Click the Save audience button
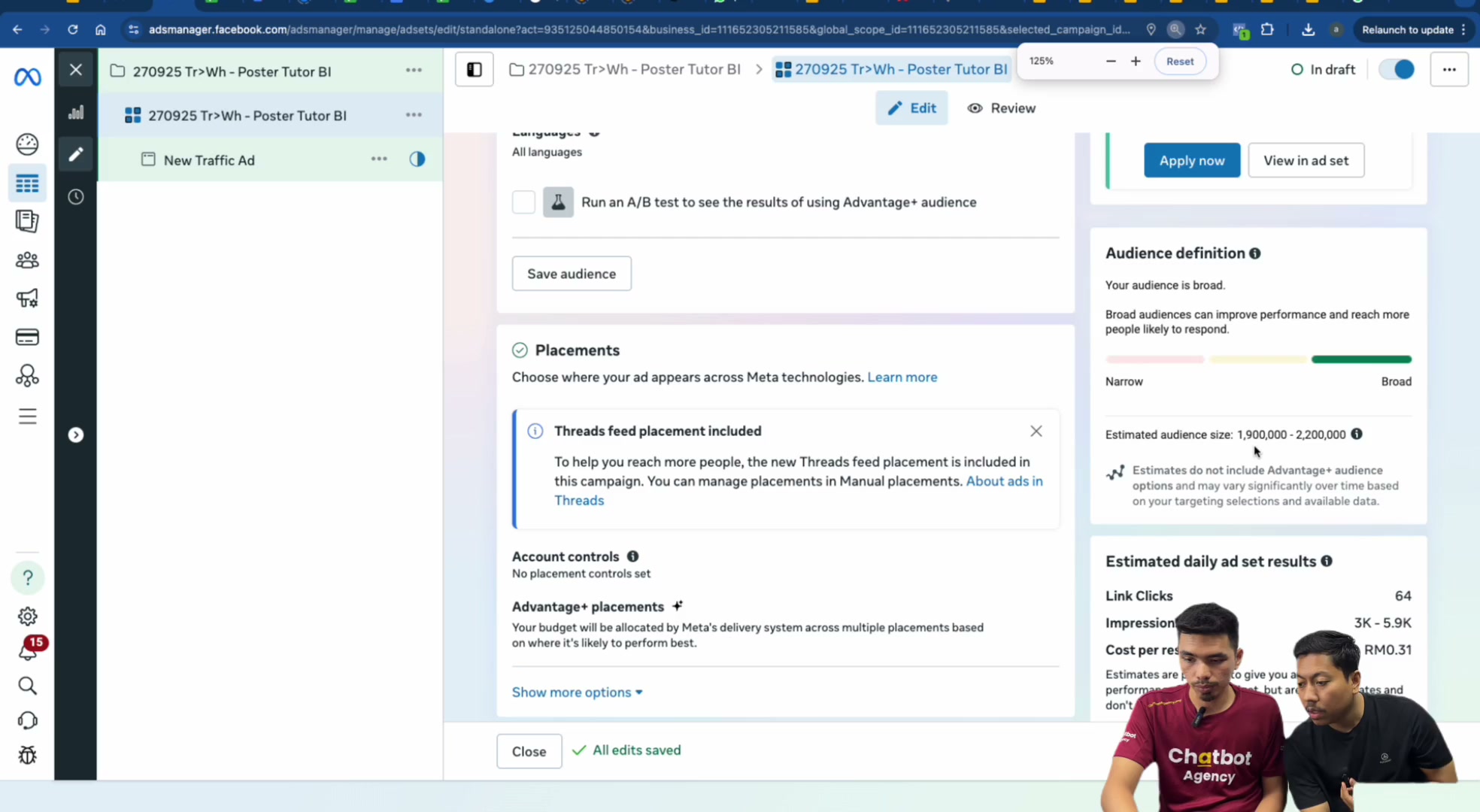This screenshot has width=1480, height=812. pyautogui.click(x=572, y=274)
